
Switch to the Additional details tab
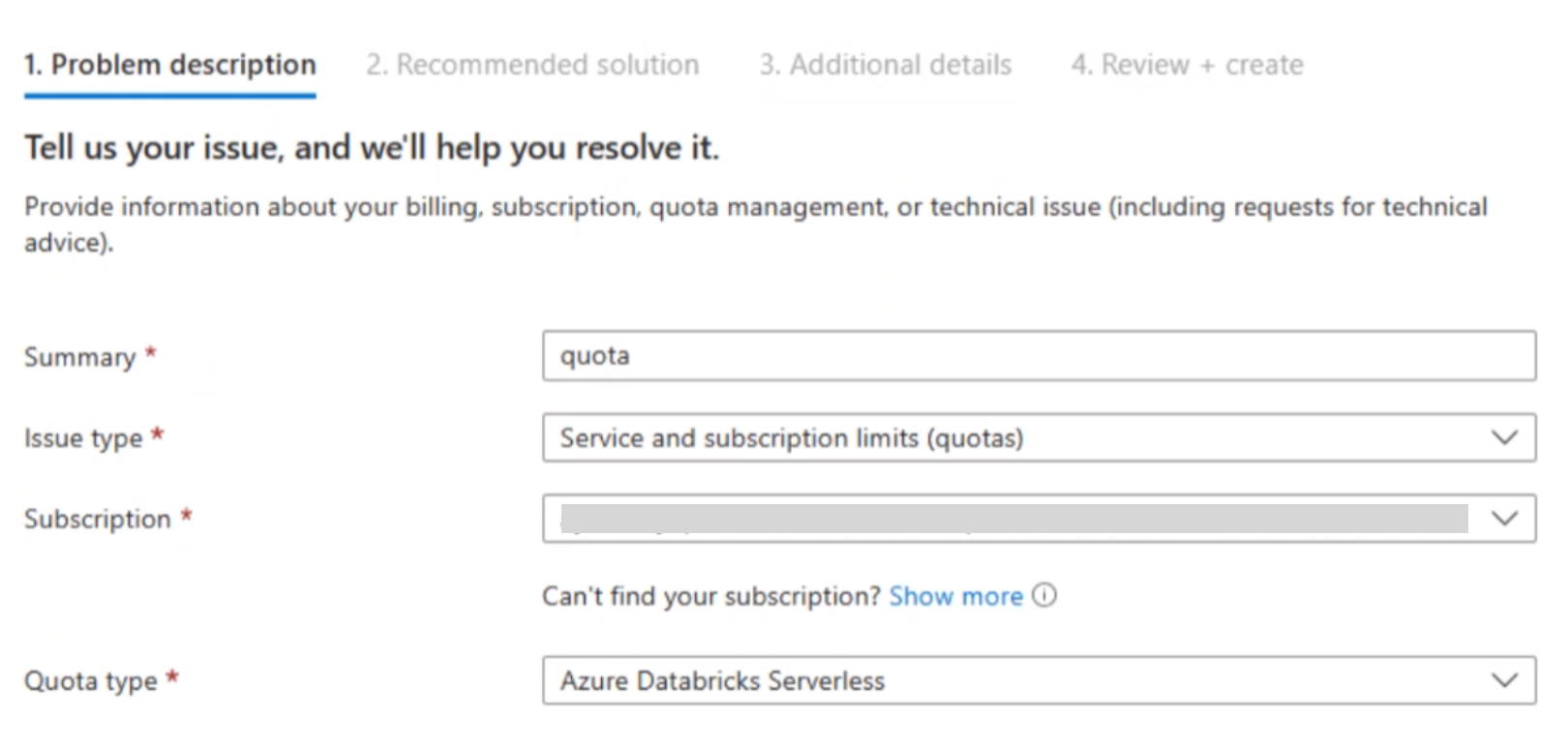pyautogui.click(x=885, y=65)
